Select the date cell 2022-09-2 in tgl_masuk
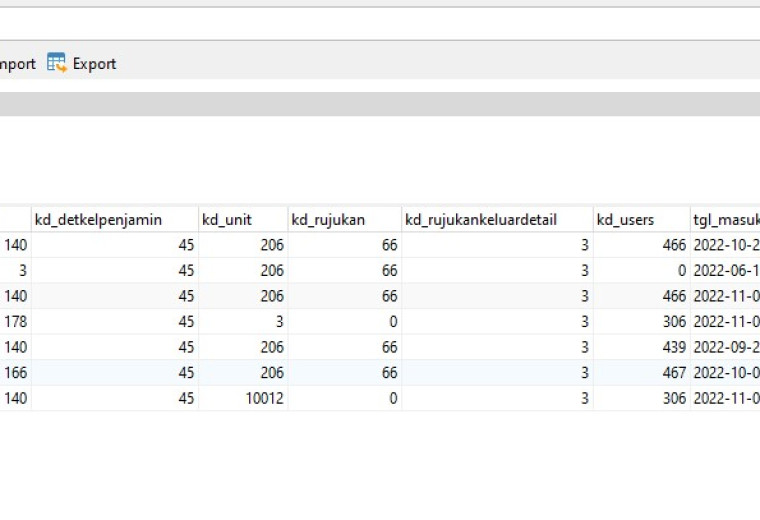 (725, 347)
